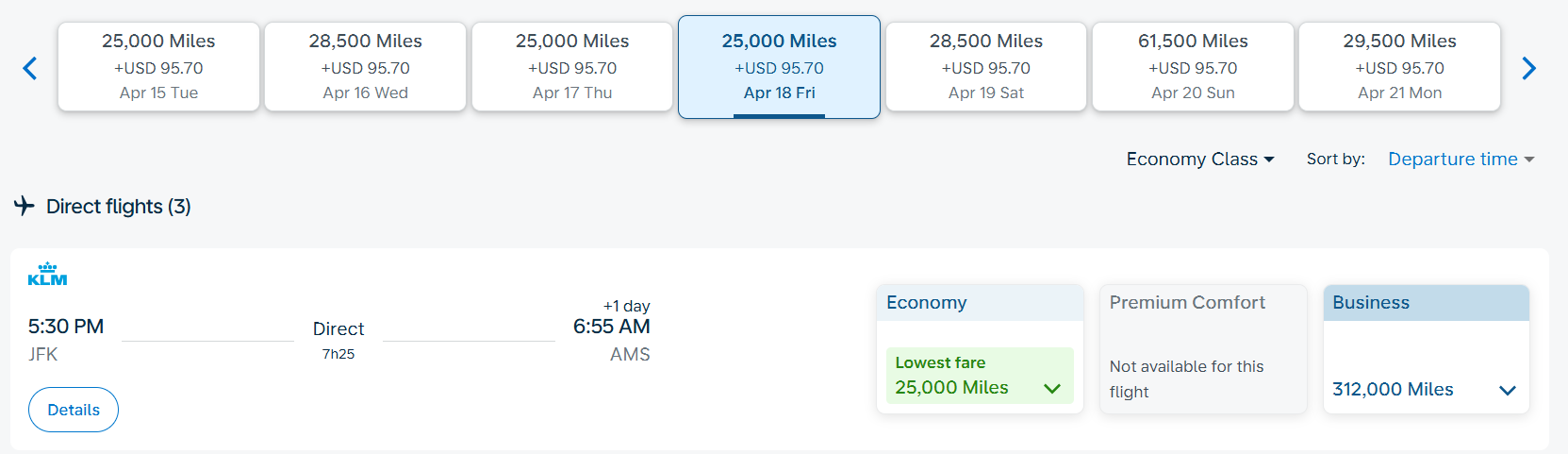Image resolution: width=1568 pixels, height=454 pixels.
Task: Select the Apr 15 Tue date tab
Action: pos(158,67)
